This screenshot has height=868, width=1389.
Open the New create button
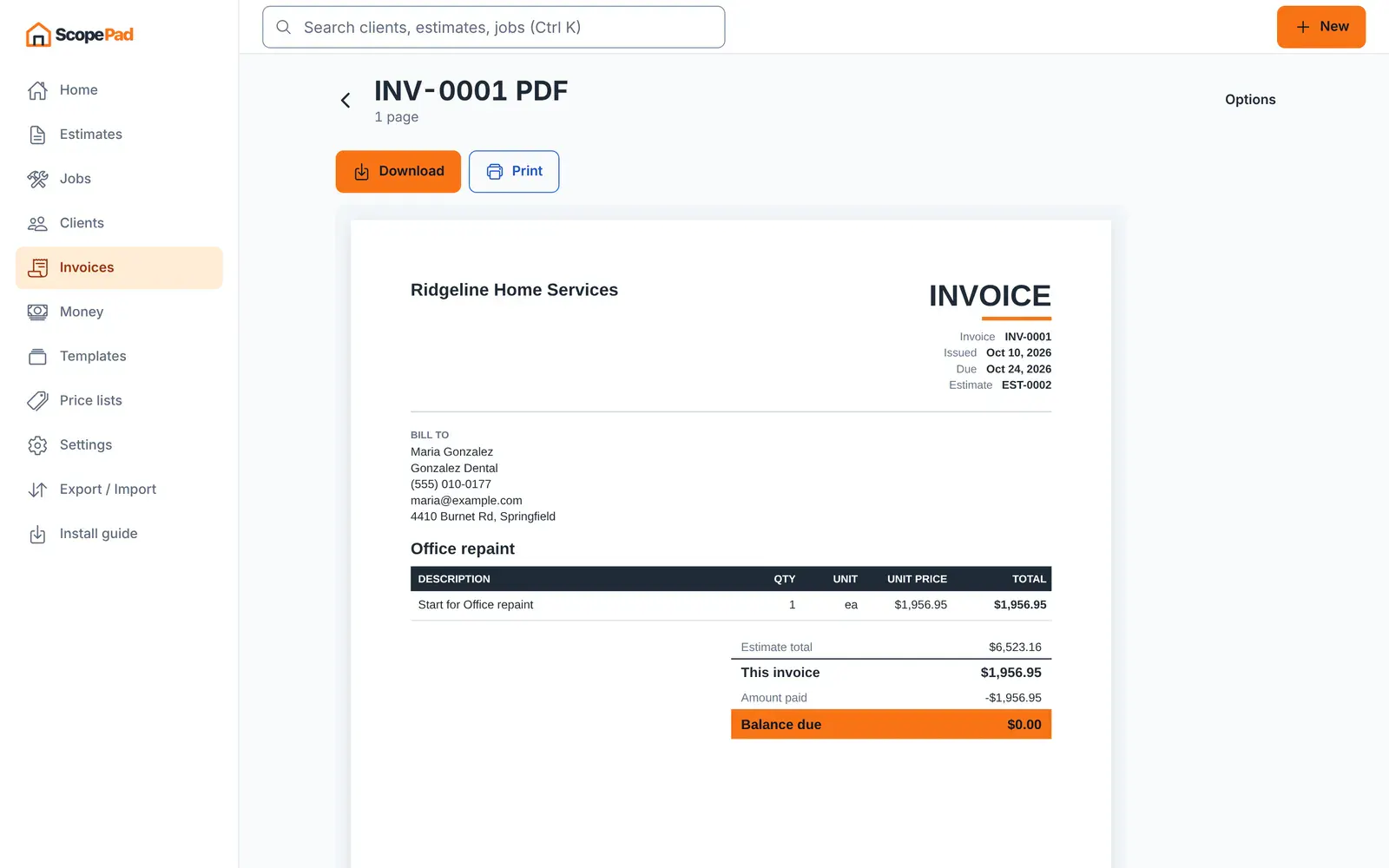1320,27
